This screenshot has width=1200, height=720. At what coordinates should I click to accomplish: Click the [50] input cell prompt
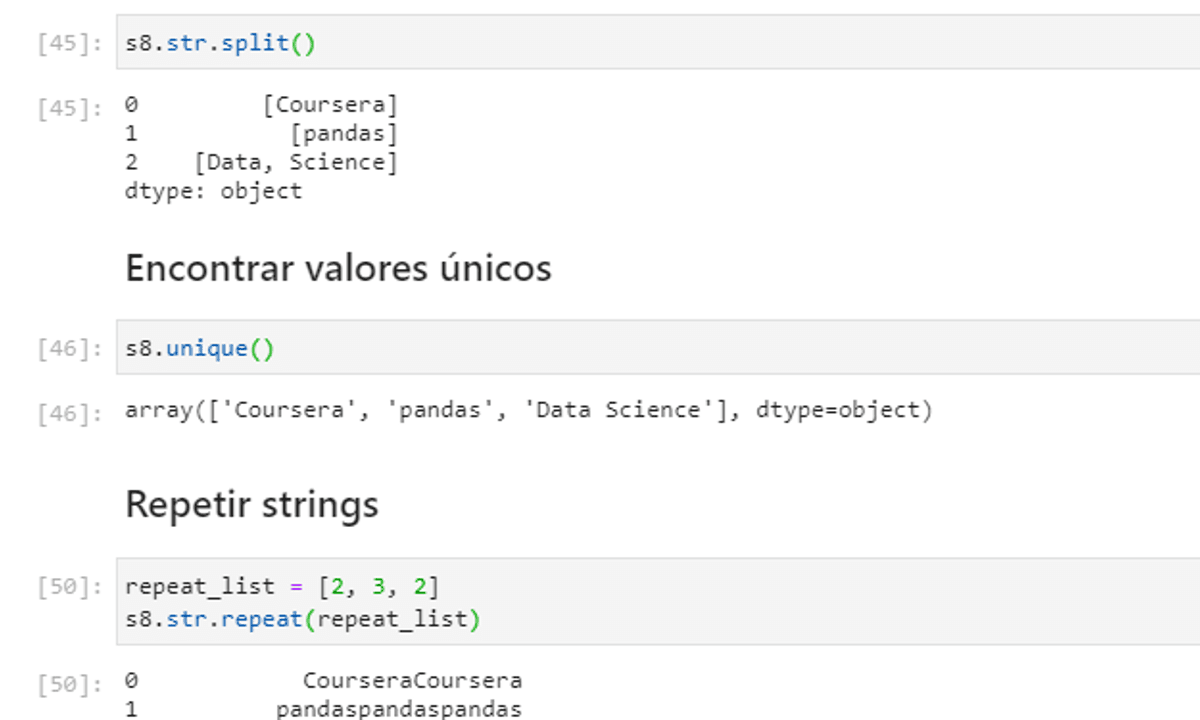[x=69, y=587]
